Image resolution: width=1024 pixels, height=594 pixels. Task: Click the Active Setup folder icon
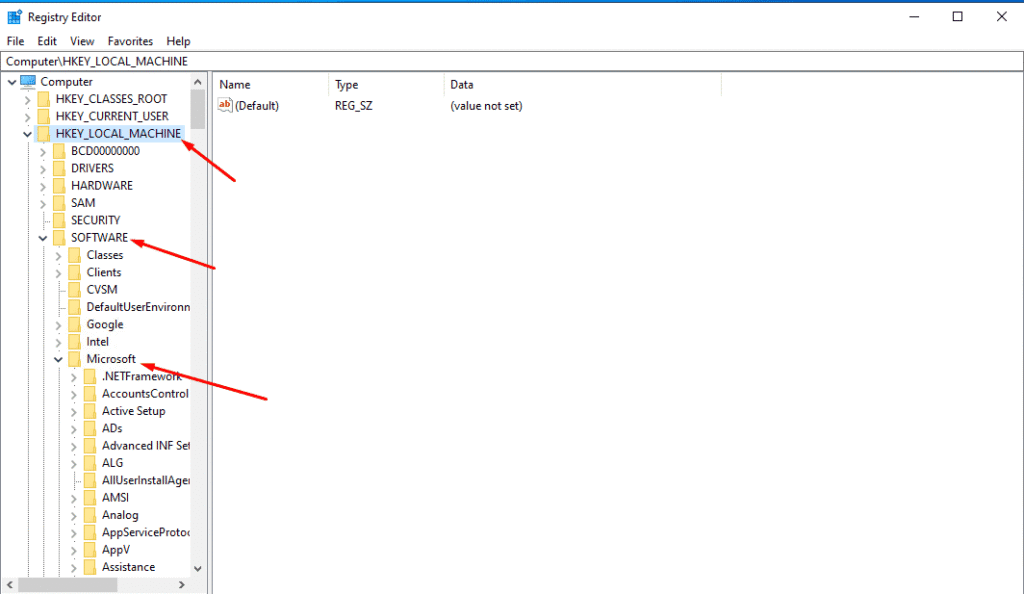point(90,411)
